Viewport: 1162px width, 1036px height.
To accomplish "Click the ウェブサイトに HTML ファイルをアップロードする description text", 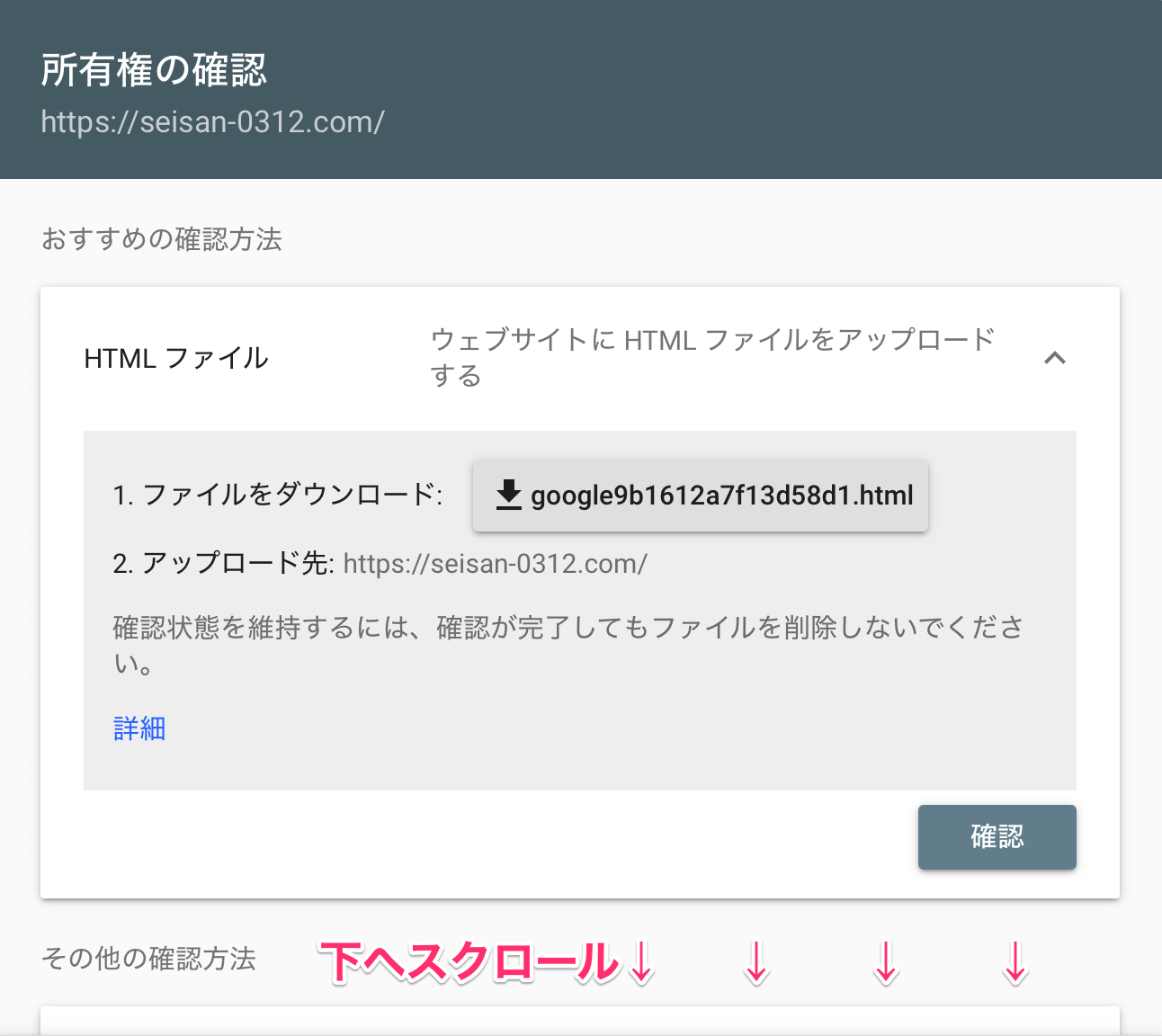I will point(711,358).
